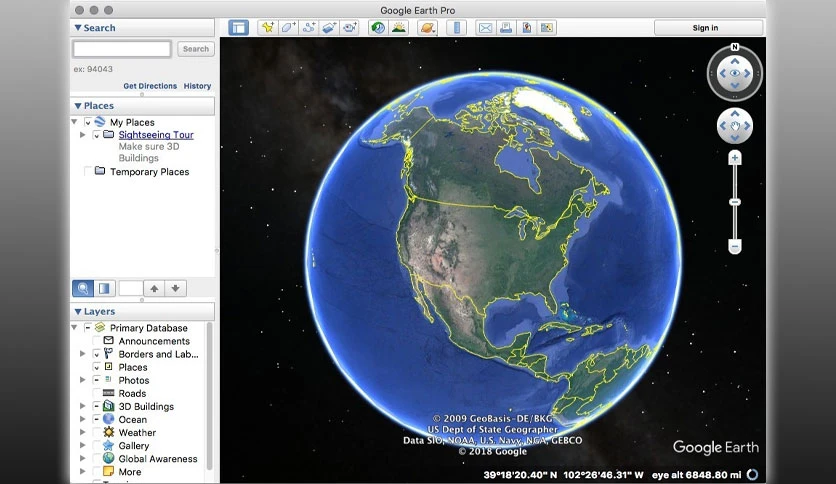
Task: Click the Record a Tour icon
Action: (349, 28)
